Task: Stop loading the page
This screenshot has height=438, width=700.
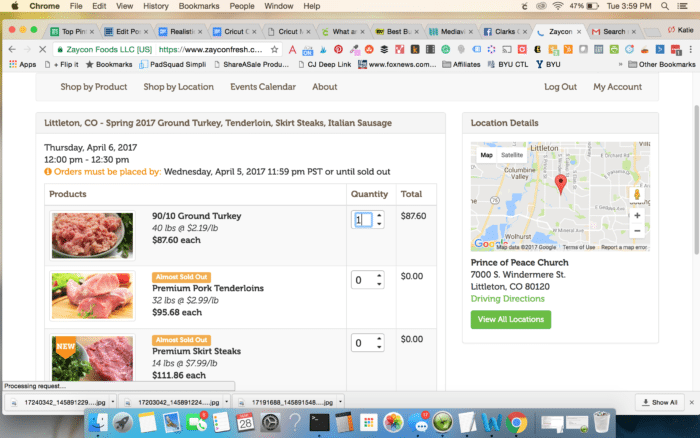Action: point(42,49)
